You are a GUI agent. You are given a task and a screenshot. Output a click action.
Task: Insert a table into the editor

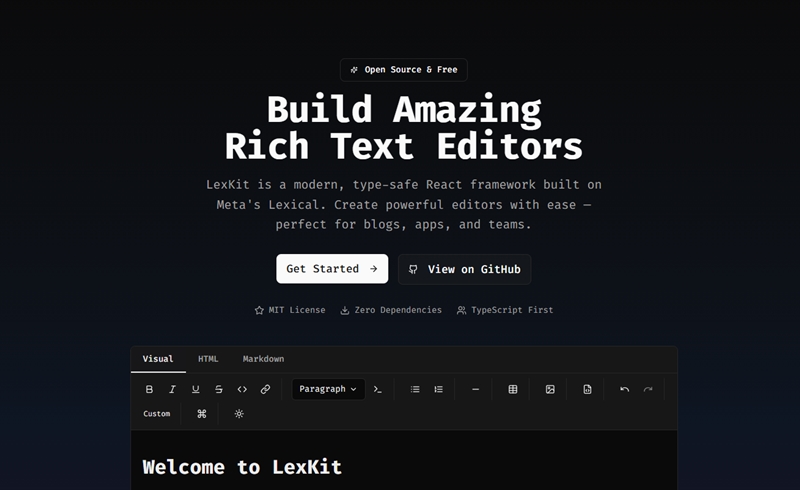(513, 389)
